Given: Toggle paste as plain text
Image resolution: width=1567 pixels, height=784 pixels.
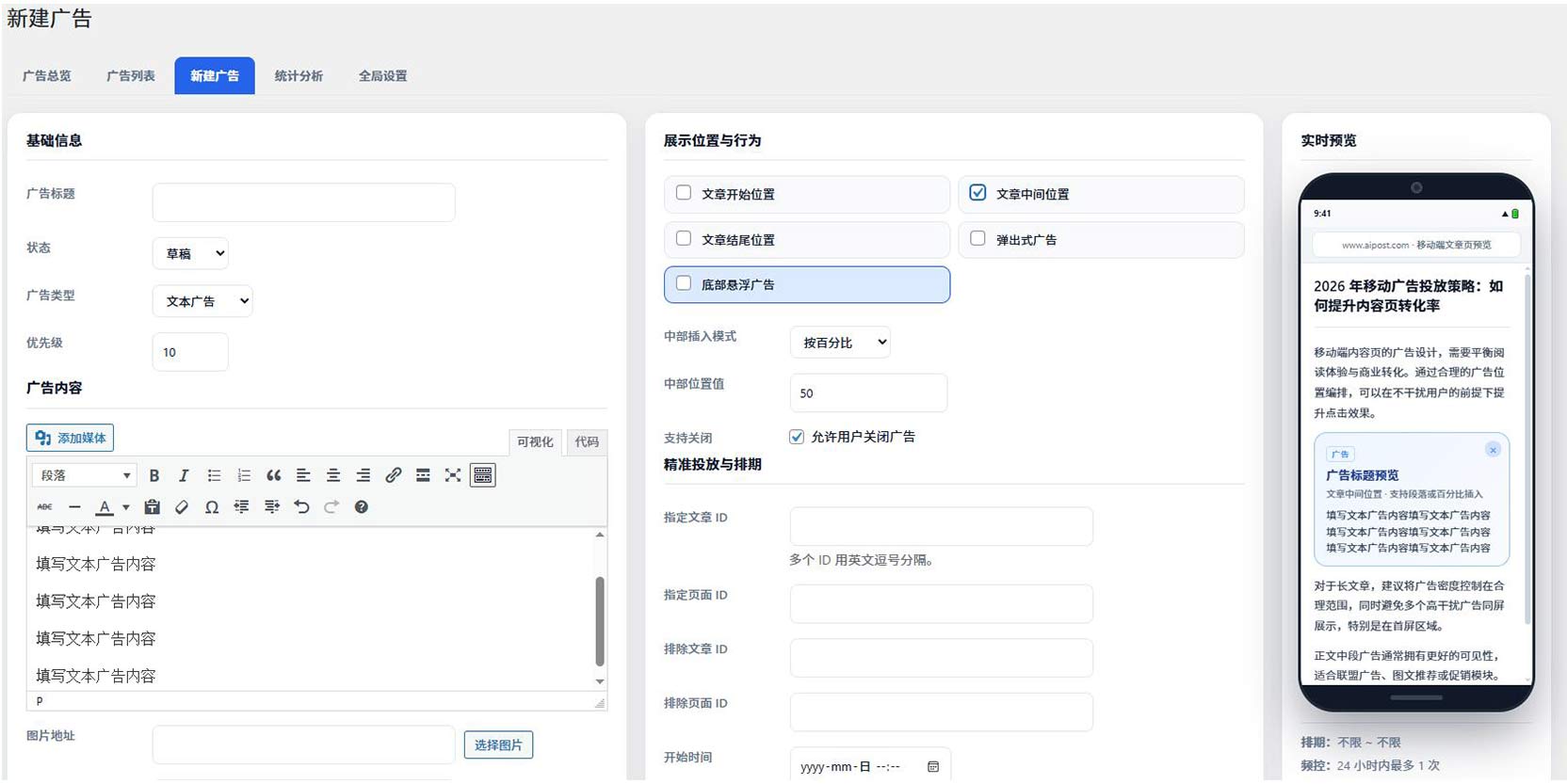Looking at the screenshot, I should point(152,506).
